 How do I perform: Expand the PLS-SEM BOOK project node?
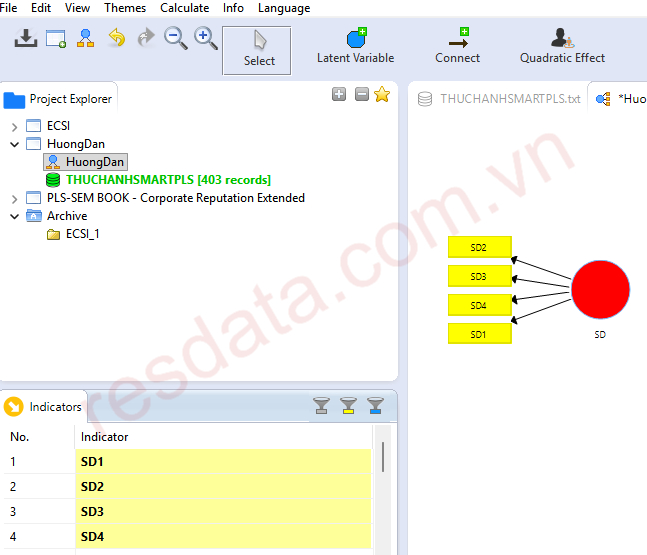(x=15, y=198)
